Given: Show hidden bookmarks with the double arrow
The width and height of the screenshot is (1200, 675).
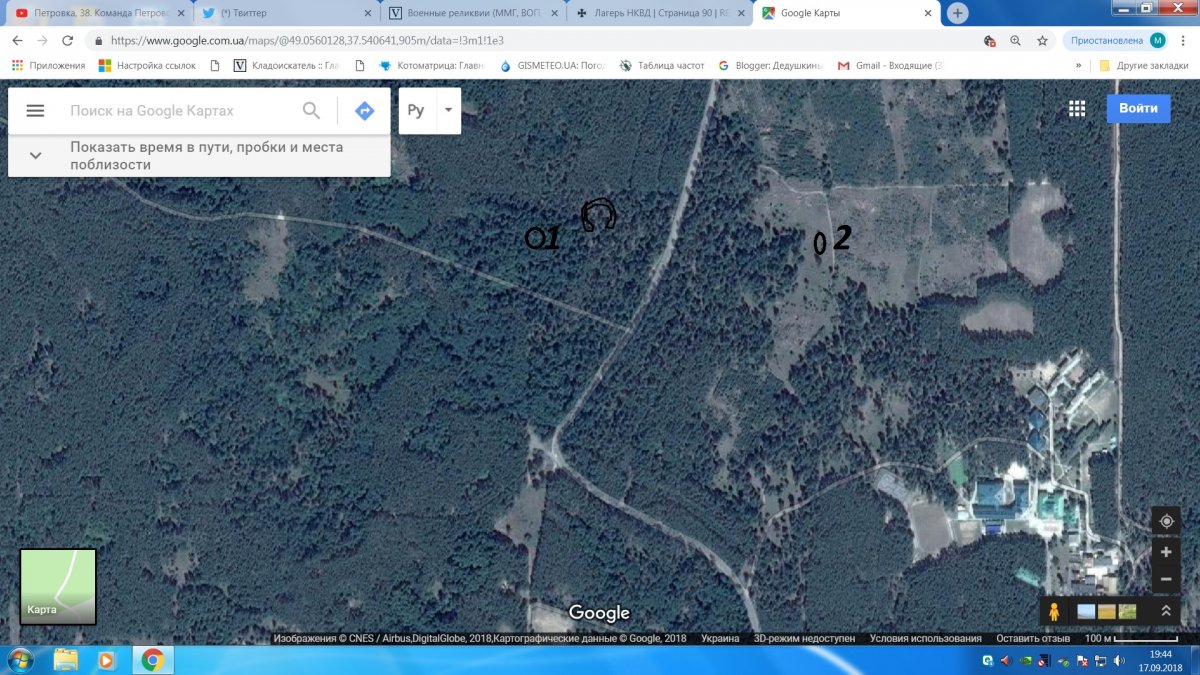Looking at the screenshot, I should point(1078,65).
